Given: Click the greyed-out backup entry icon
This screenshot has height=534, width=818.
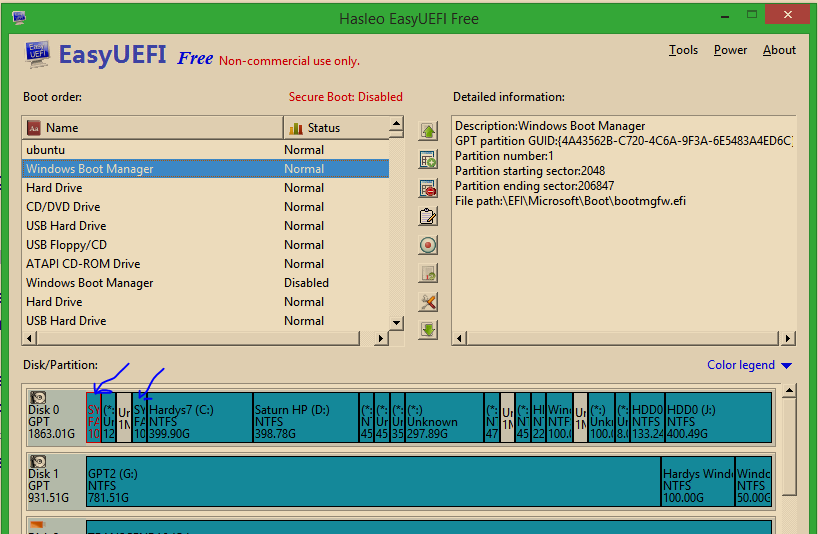Looking at the screenshot, I should [x=428, y=273].
